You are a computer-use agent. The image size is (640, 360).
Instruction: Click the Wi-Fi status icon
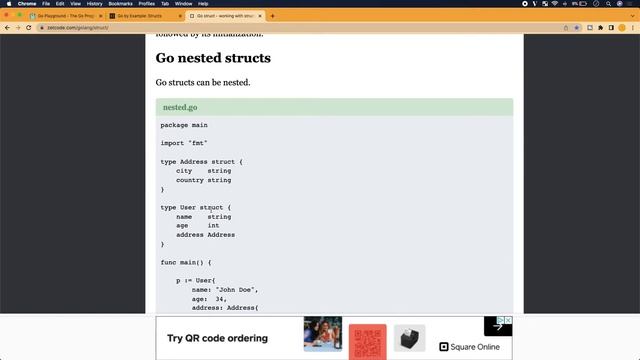[555, 4]
